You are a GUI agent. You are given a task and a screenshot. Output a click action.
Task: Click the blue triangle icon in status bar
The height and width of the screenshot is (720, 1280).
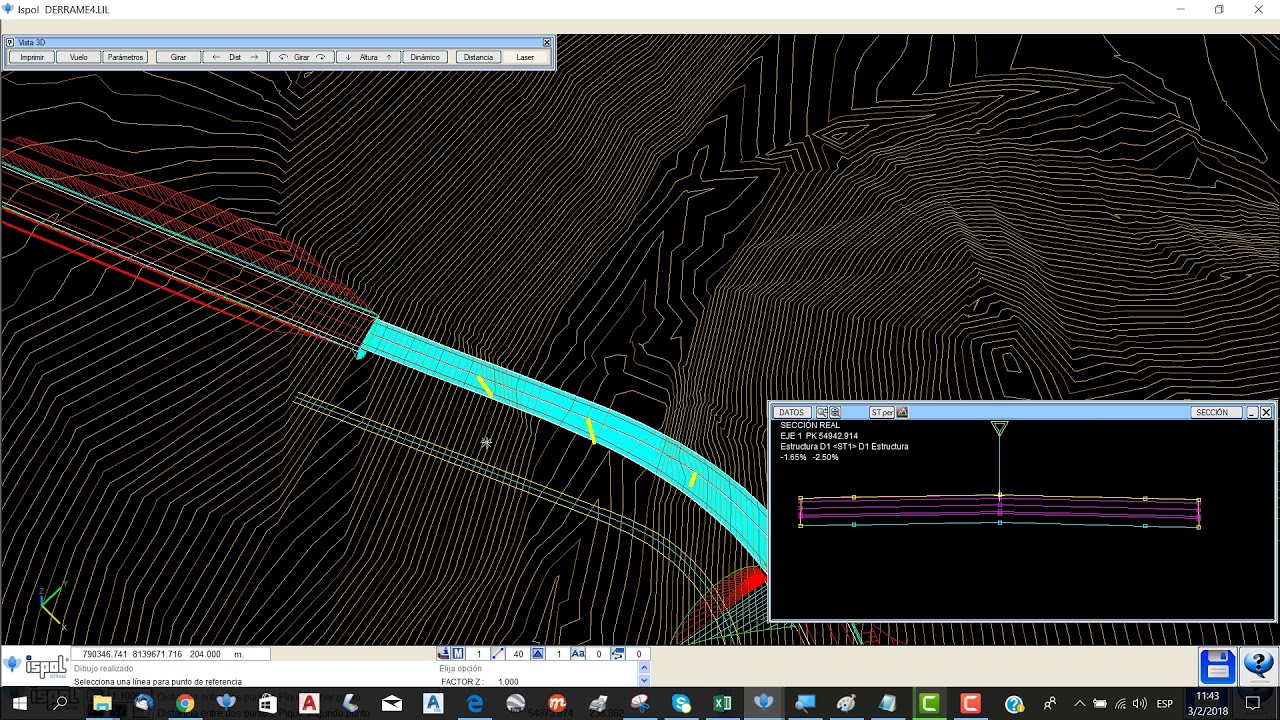538,654
